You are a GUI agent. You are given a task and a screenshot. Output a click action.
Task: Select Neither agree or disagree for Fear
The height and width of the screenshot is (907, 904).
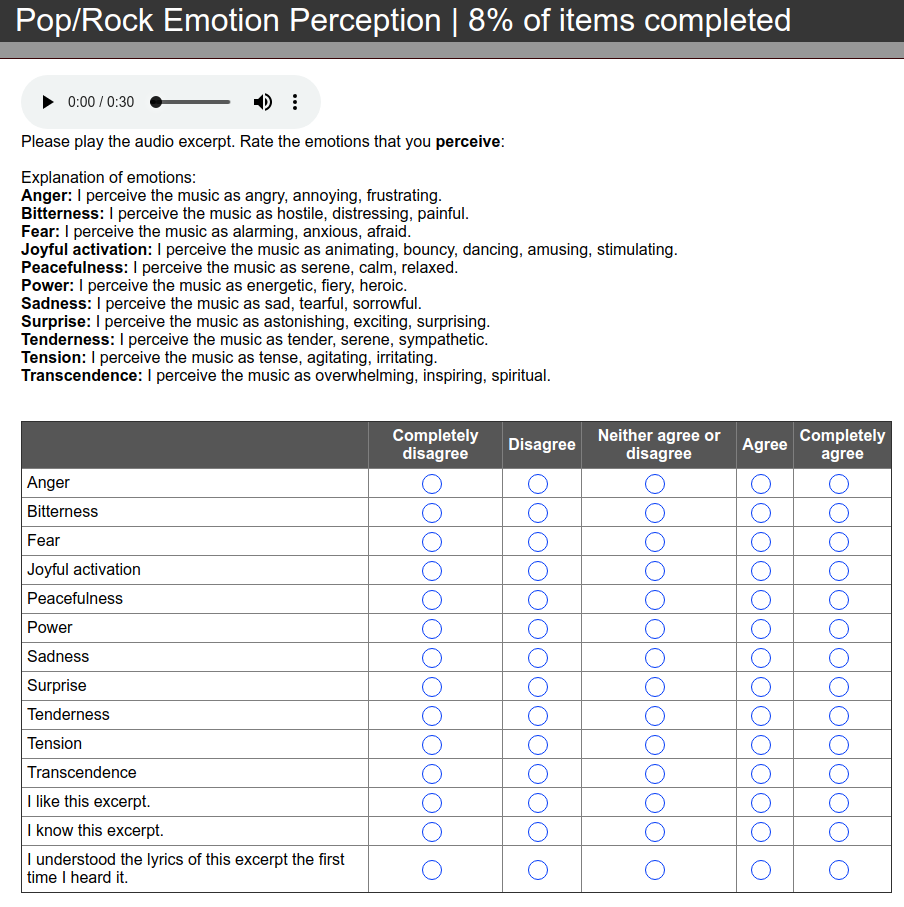click(655, 542)
